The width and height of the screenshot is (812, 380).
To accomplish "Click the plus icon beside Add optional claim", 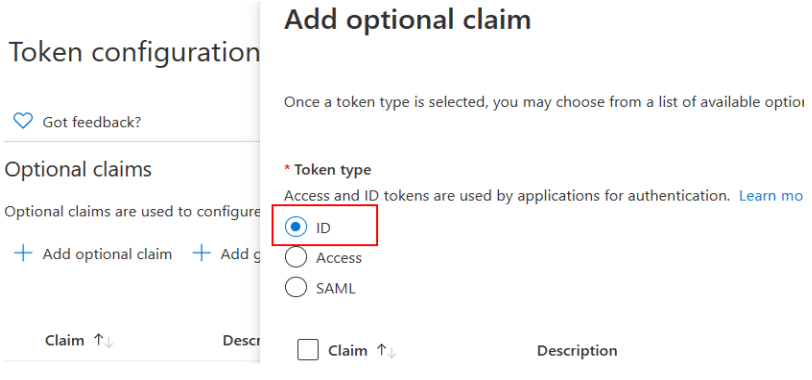I will click(x=23, y=254).
